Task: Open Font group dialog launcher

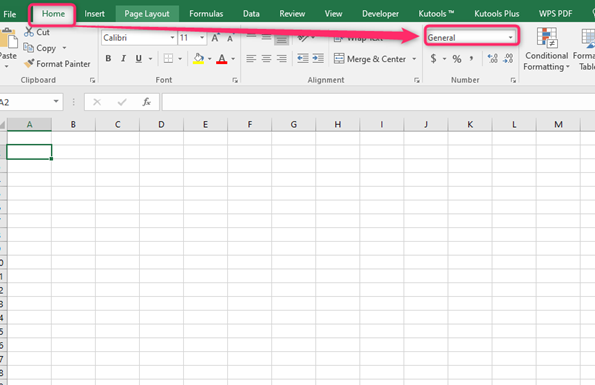Action: tap(235, 80)
